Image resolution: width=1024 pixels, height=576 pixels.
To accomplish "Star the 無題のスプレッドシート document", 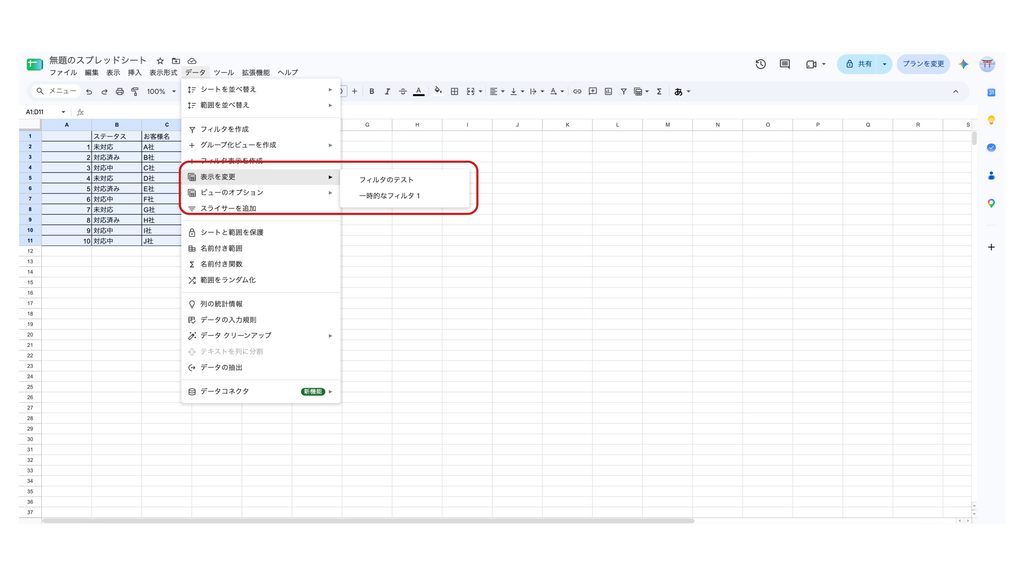I will pos(160,60).
